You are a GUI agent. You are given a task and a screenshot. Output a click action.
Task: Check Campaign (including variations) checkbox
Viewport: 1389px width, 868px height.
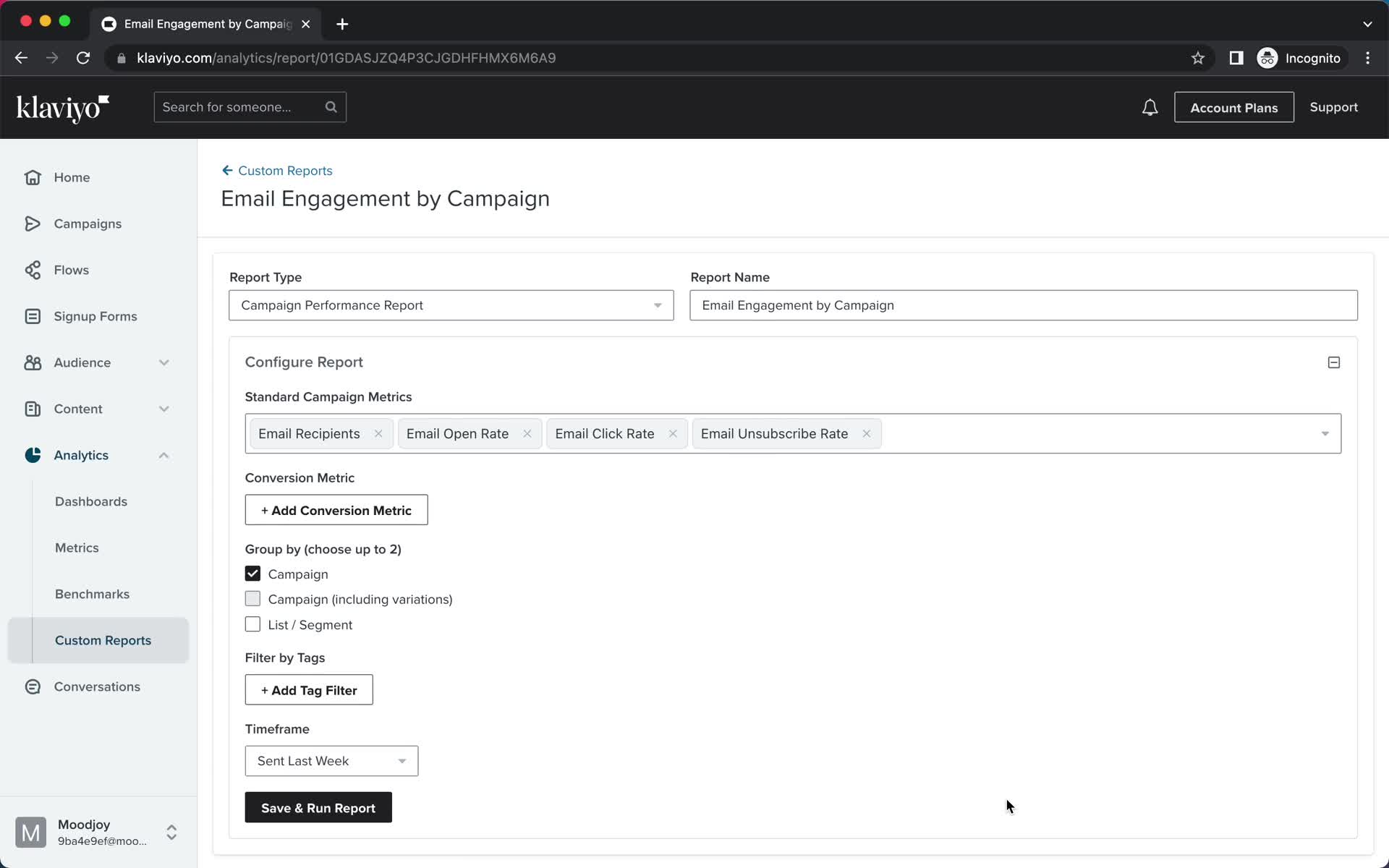point(252,599)
